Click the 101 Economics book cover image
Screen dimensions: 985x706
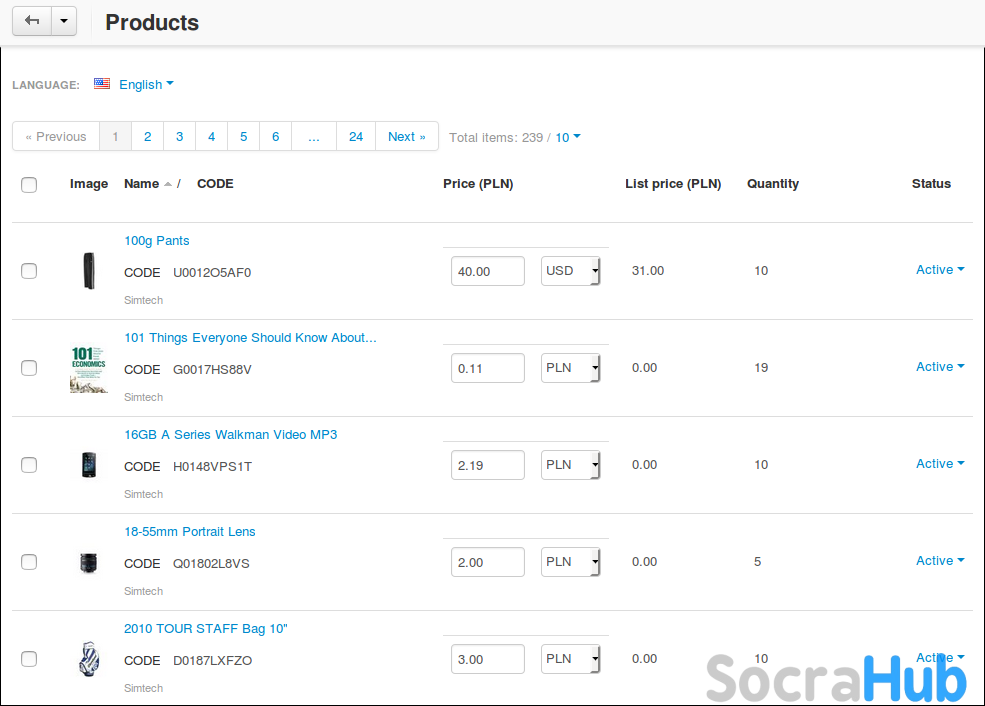[x=89, y=368]
